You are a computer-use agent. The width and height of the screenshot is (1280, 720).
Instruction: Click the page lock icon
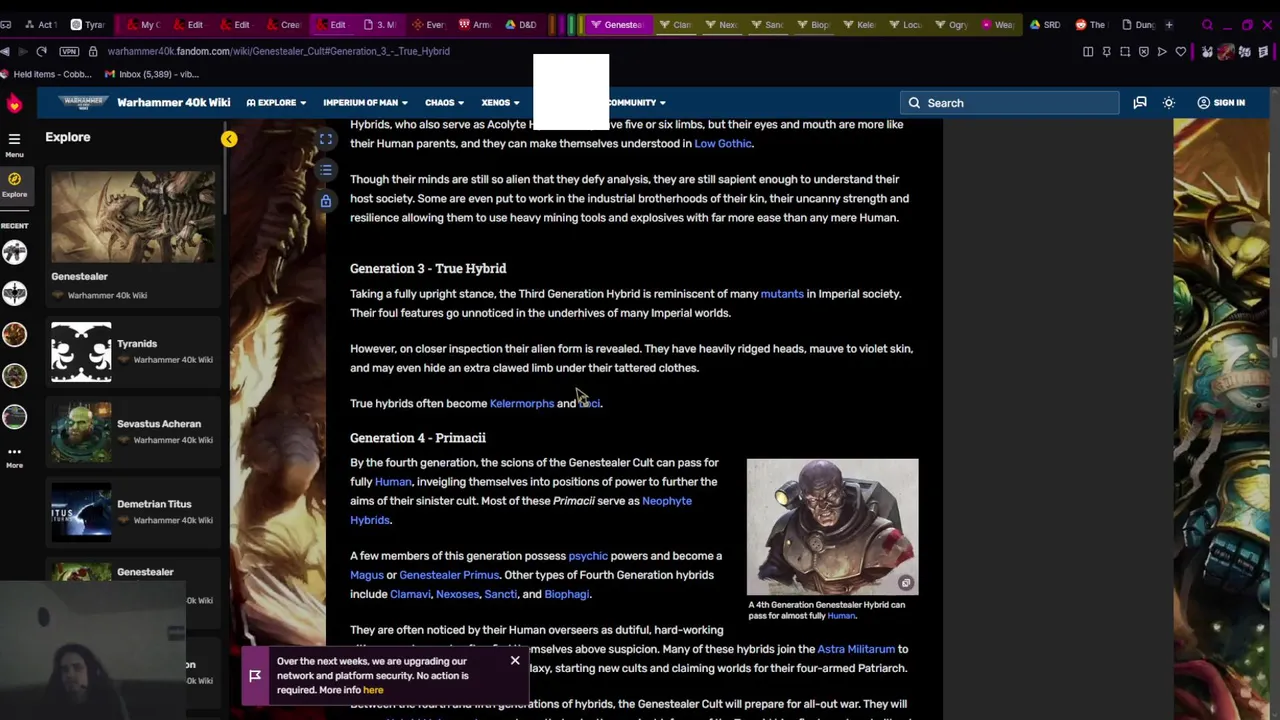(326, 202)
